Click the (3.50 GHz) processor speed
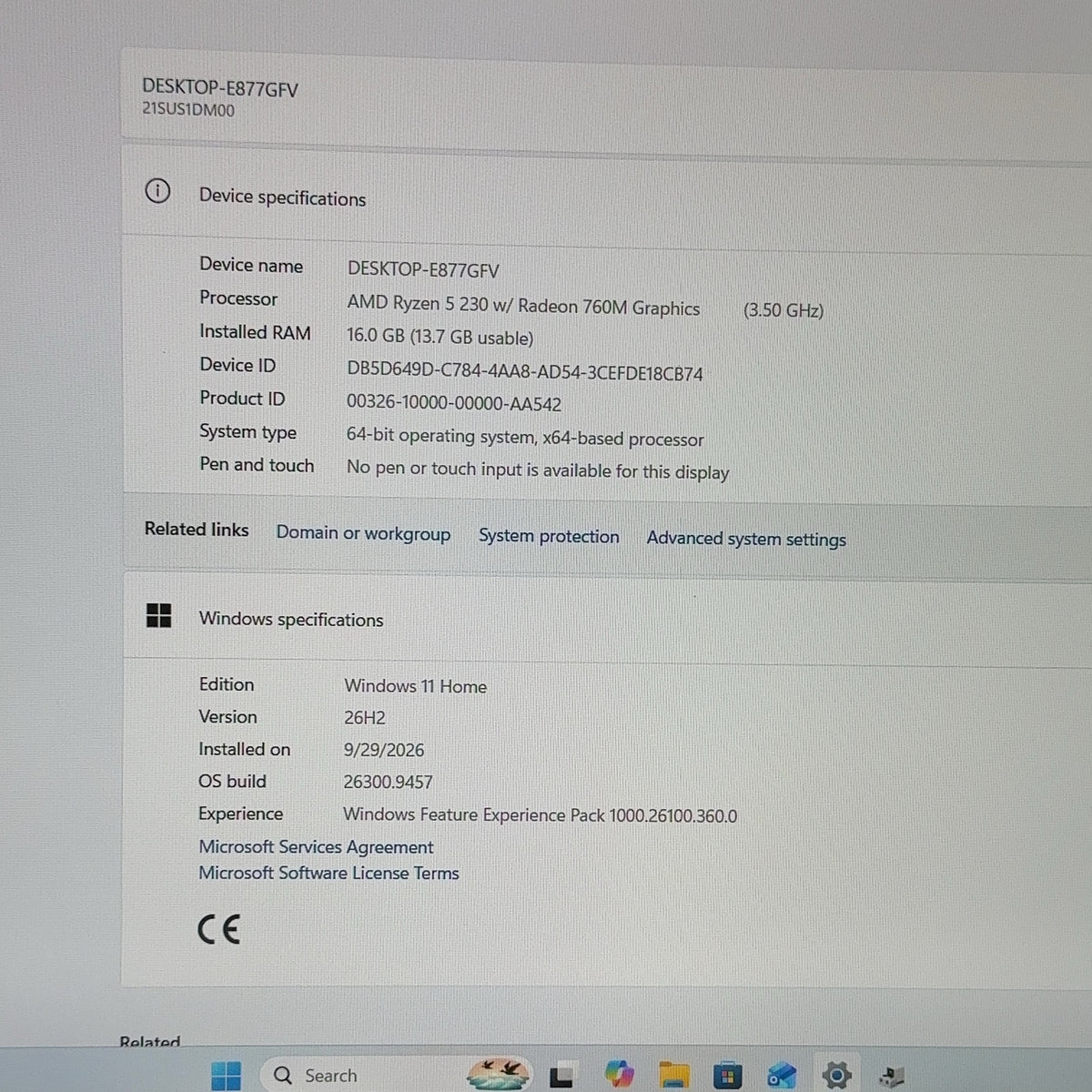Image resolution: width=1092 pixels, height=1092 pixels. [783, 310]
